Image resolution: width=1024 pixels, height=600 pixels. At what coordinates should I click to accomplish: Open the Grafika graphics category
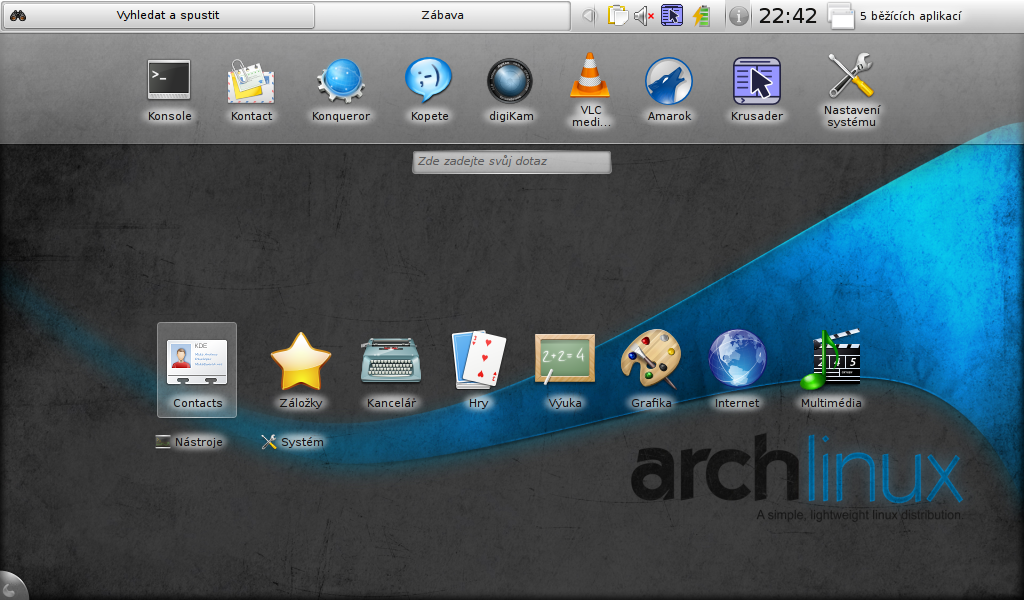[x=651, y=370]
